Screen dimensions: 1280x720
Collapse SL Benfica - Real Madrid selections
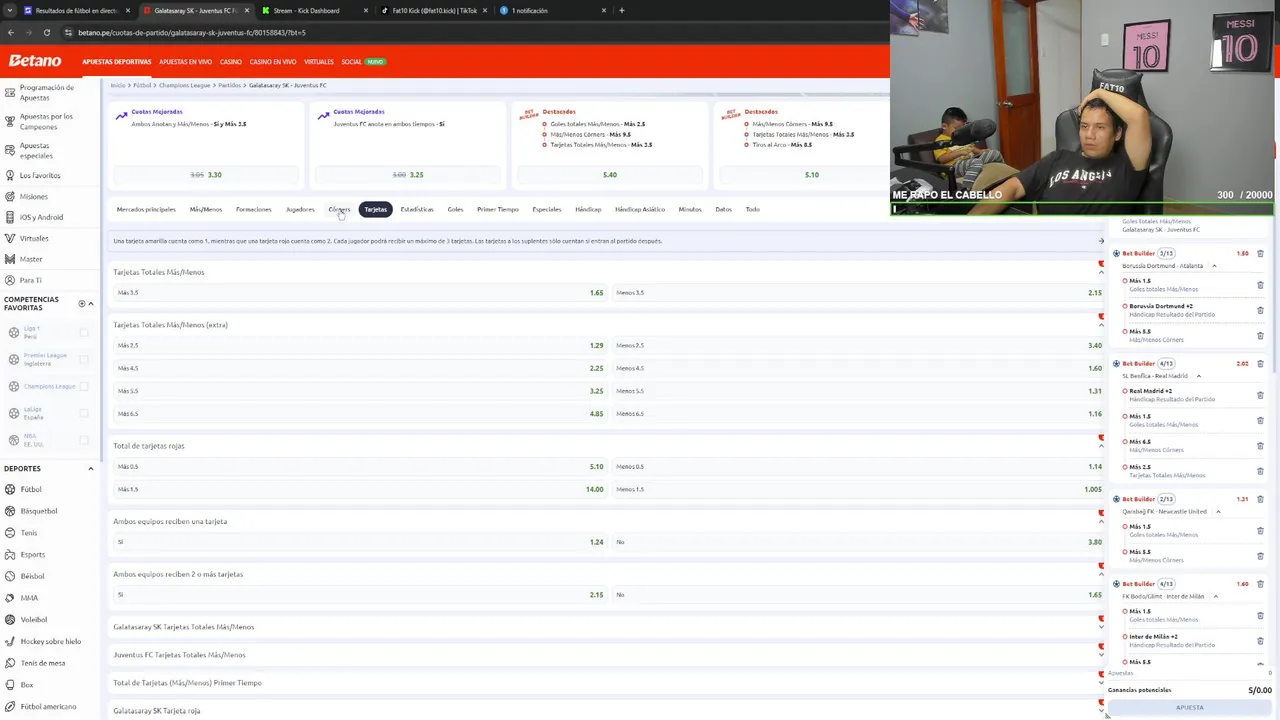click(1198, 376)
